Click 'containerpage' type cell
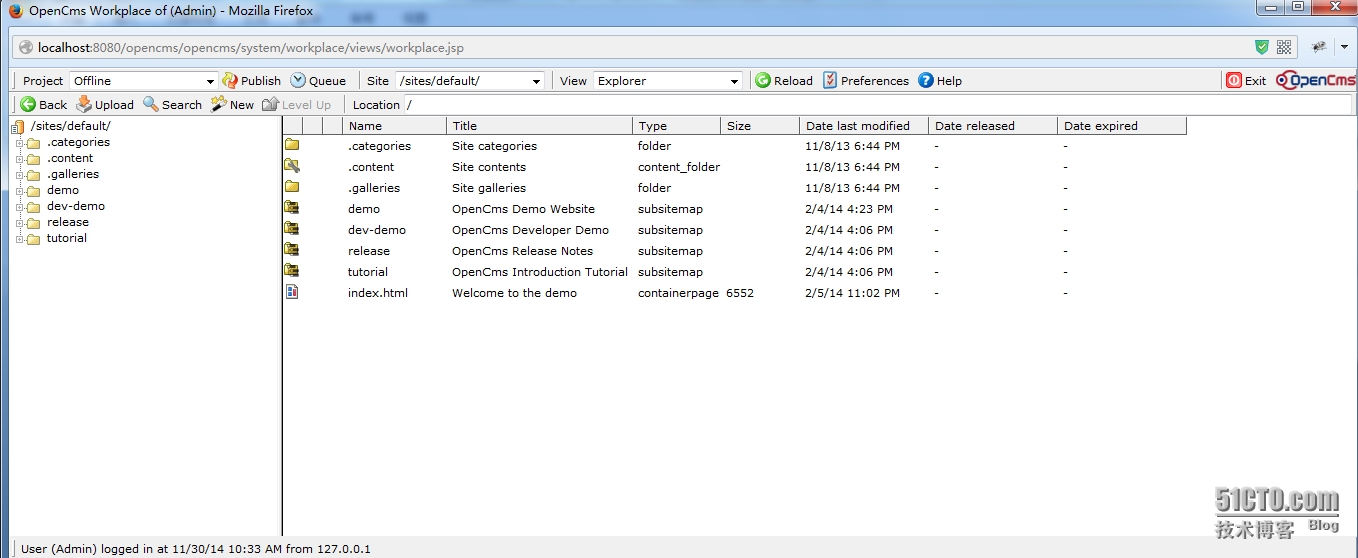 678,293
